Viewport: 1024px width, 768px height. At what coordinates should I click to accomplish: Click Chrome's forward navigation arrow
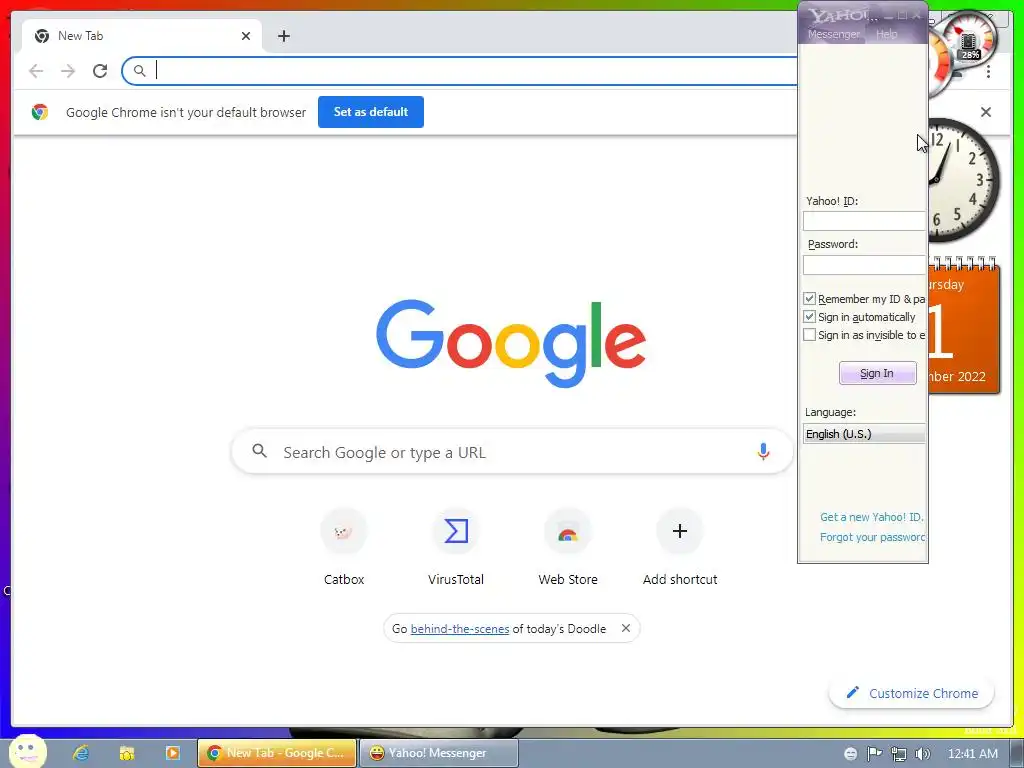tap(68, 71)
